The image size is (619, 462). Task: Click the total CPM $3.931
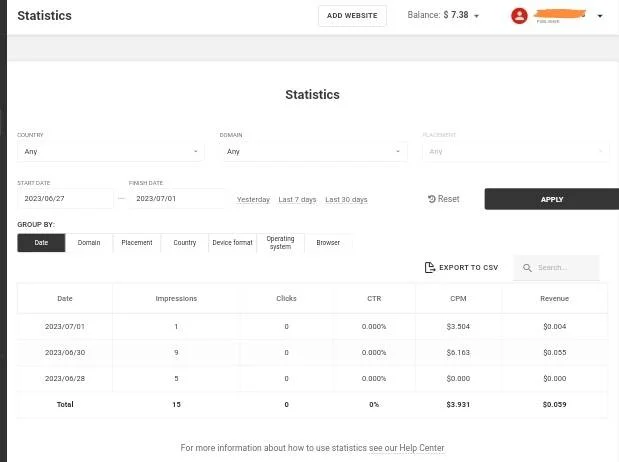click(x=458, y=404)
